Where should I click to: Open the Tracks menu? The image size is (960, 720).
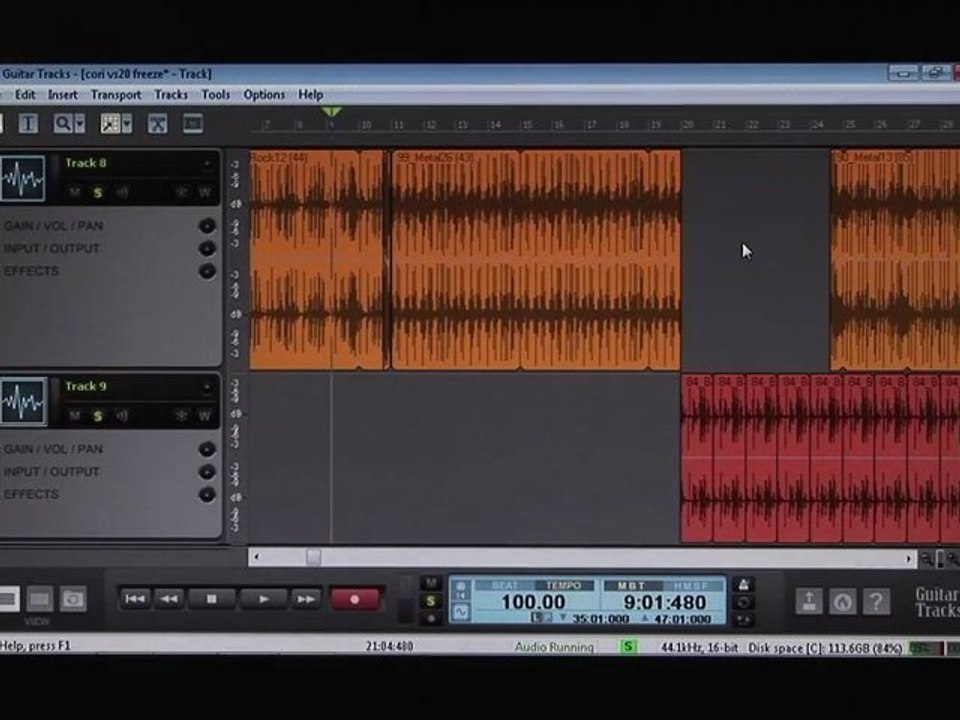[171, 95]
